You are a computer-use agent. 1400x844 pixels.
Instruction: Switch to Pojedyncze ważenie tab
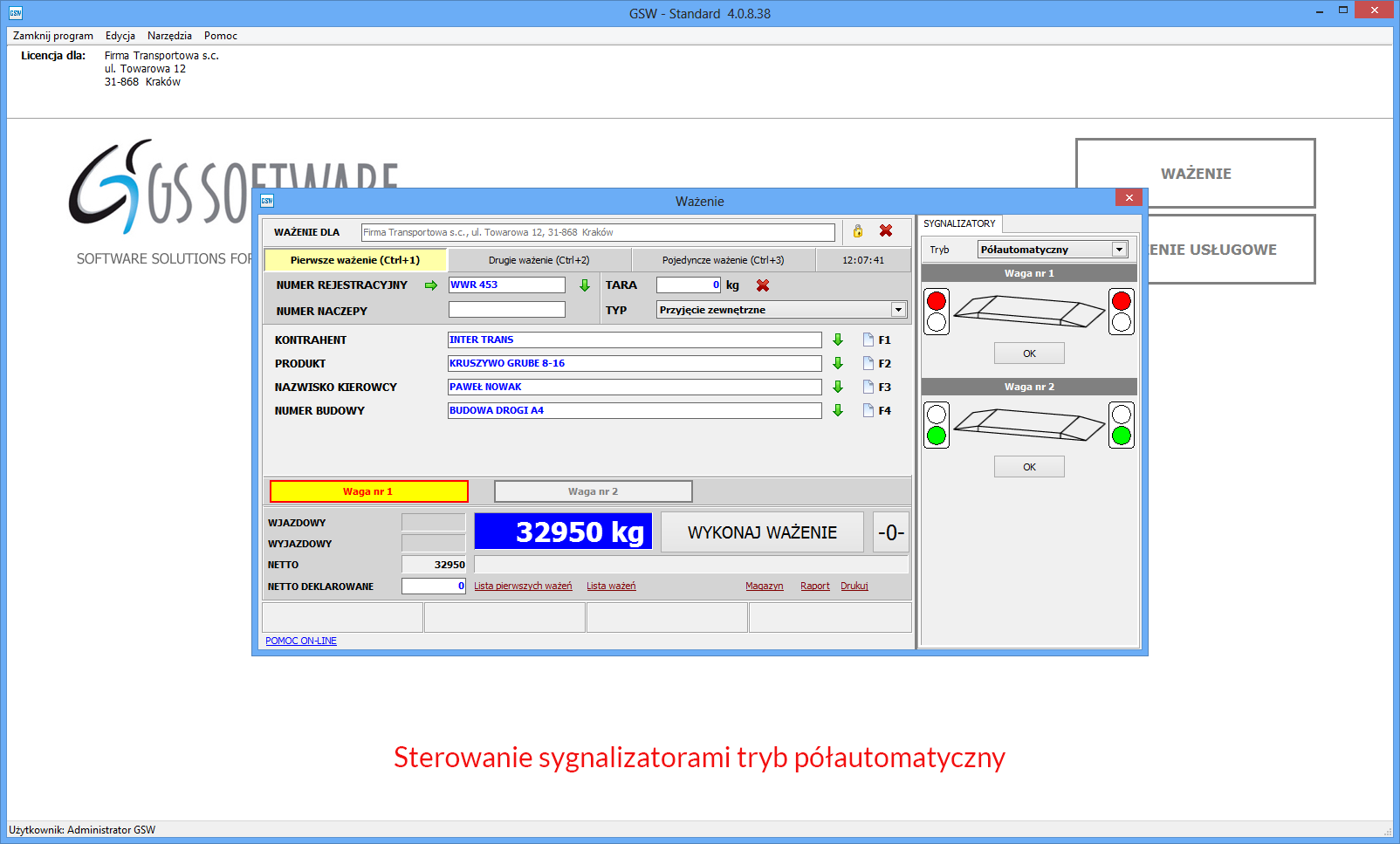(x=723, y=260)
